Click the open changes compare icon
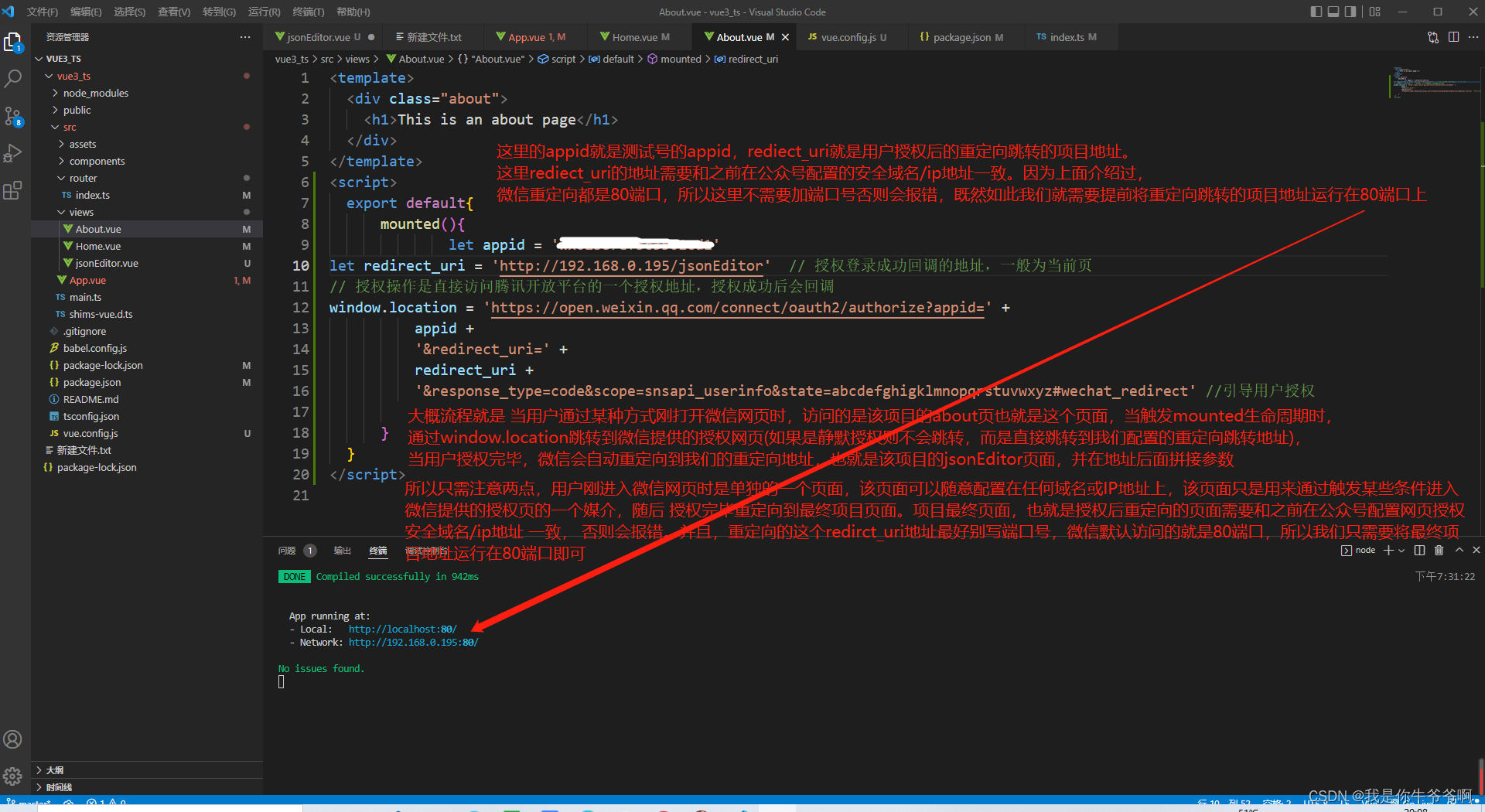Image resolution: width=1485 pixels, height=812 pixels. click(x=1433, y=37)
